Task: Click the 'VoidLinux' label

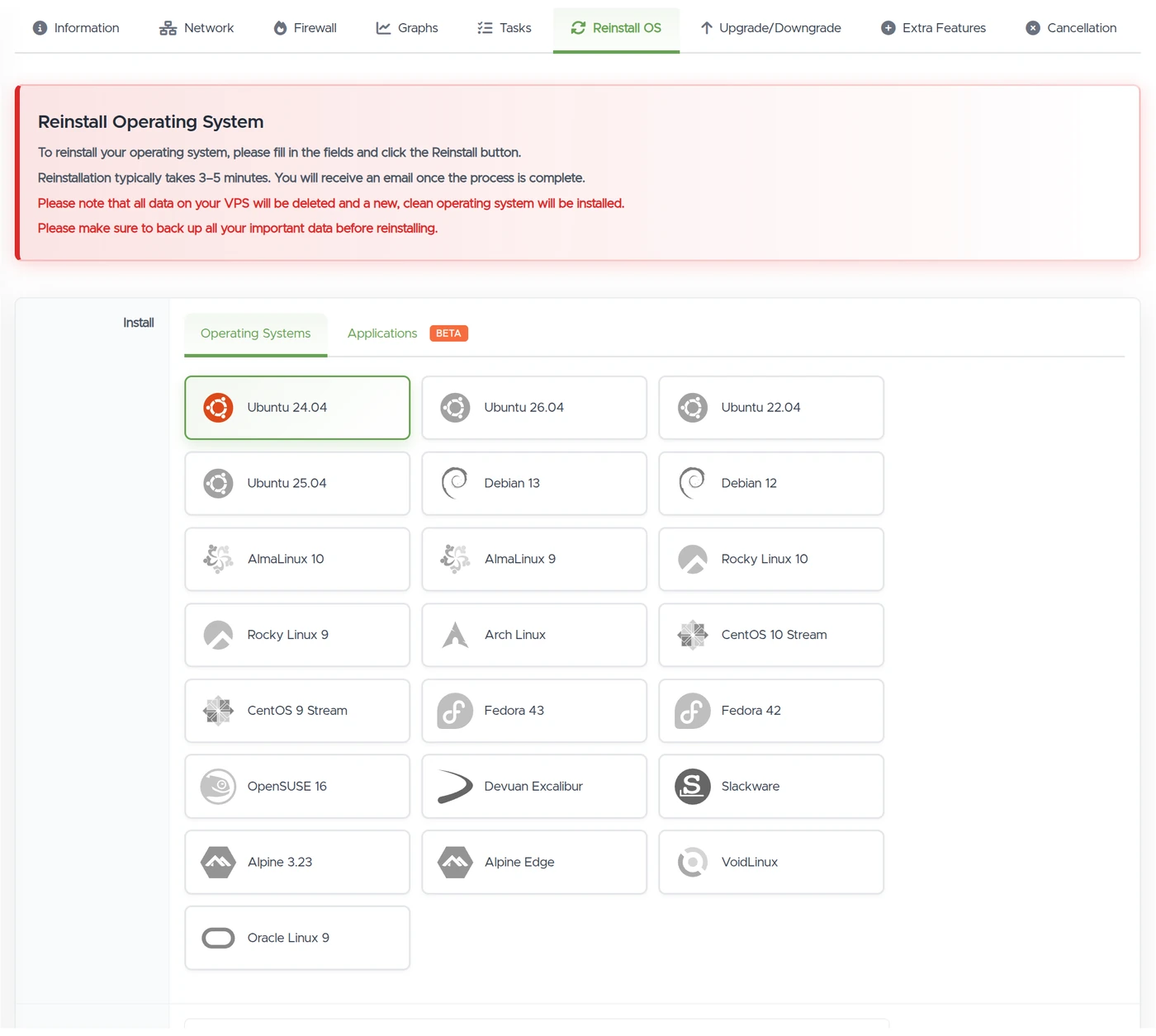Action: click(750, 863)
